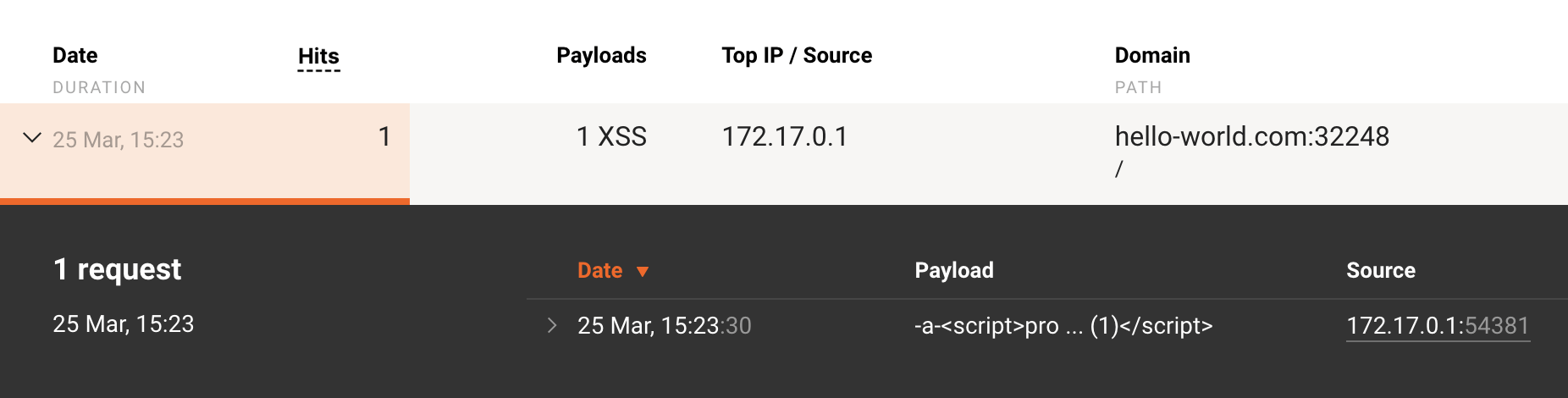Sort attacks by Hits column header
The height and width of the screenshot is (398, 1568).
318,57
